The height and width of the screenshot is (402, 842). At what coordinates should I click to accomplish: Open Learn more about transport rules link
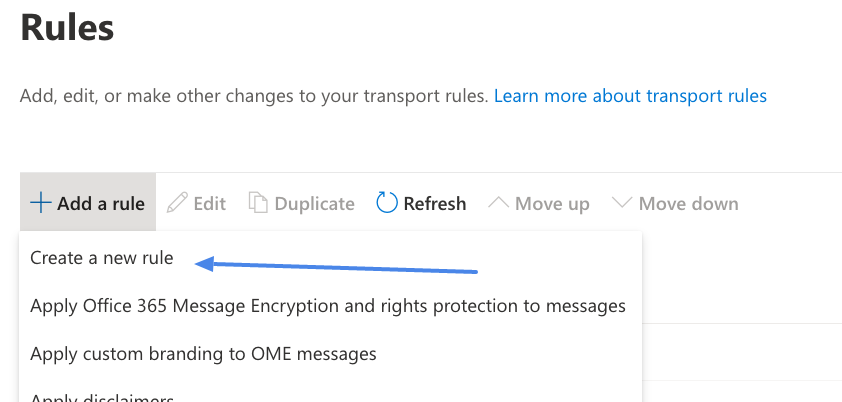pos(630,96)
